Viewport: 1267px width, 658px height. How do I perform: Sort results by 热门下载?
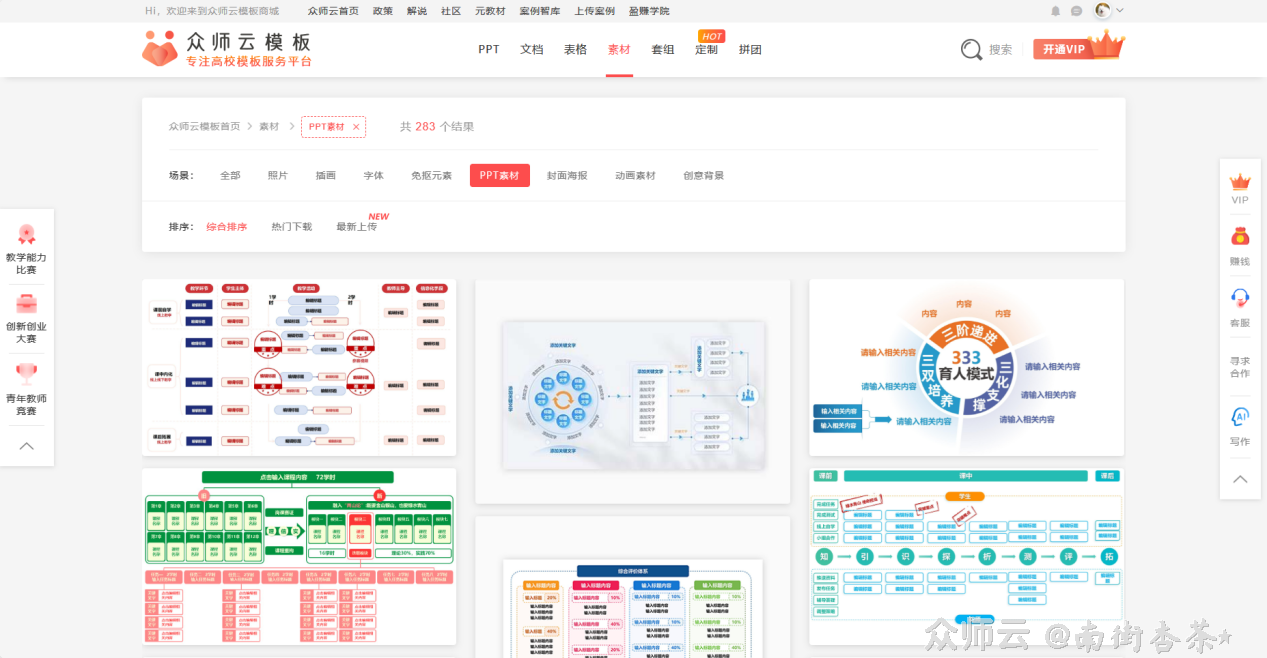point(291,227)
